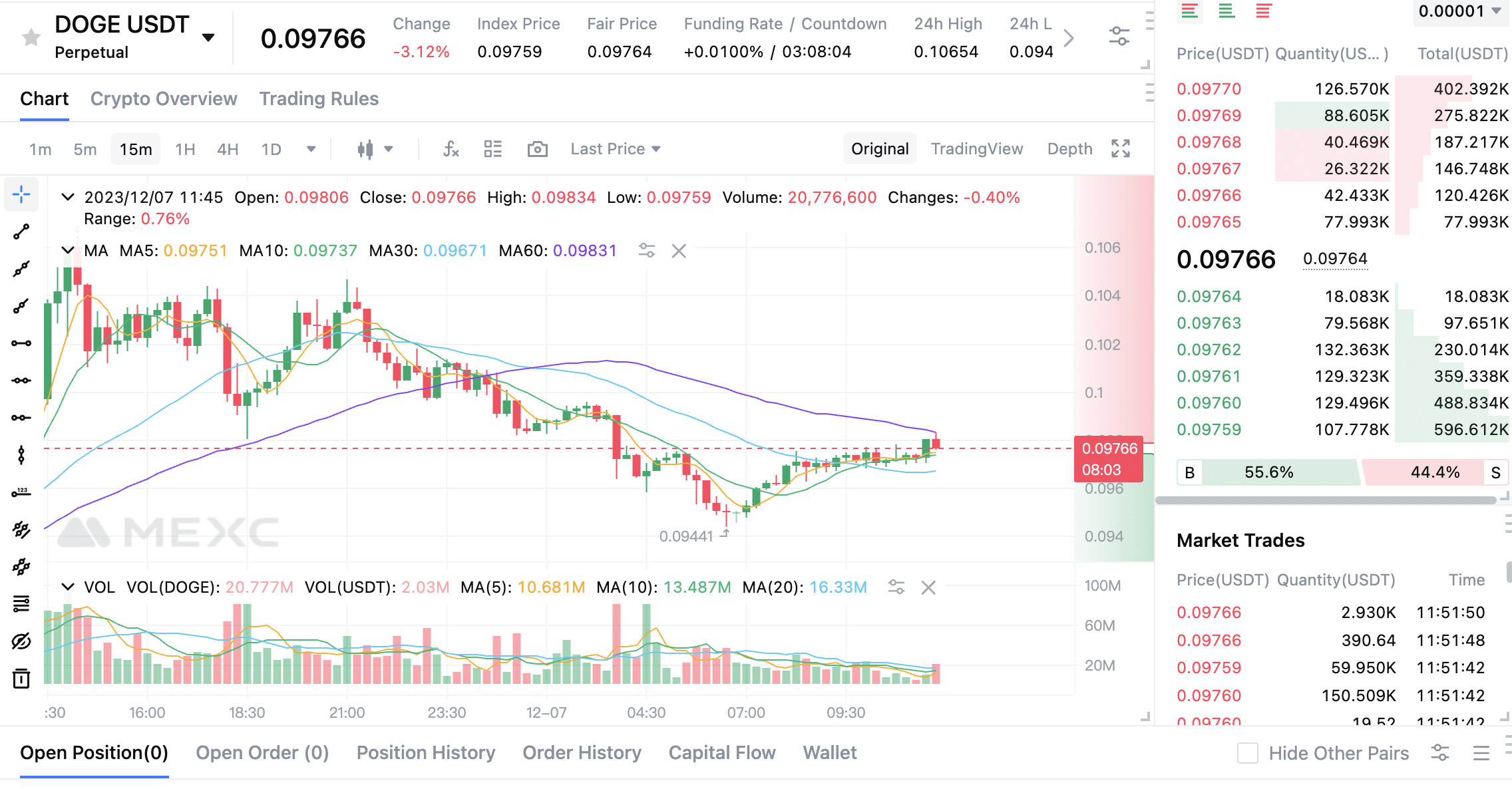Delete all drawings trash icon
Viewport: 1512px width, 789px height.
pos(21,679)
